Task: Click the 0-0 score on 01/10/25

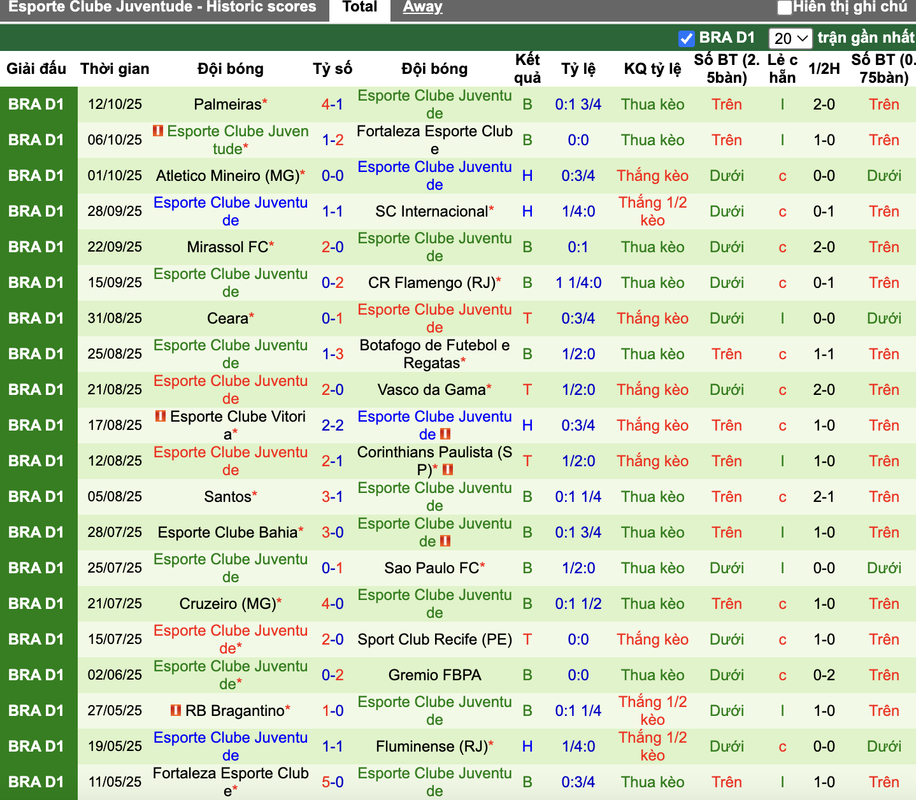Action: point(332,176)
